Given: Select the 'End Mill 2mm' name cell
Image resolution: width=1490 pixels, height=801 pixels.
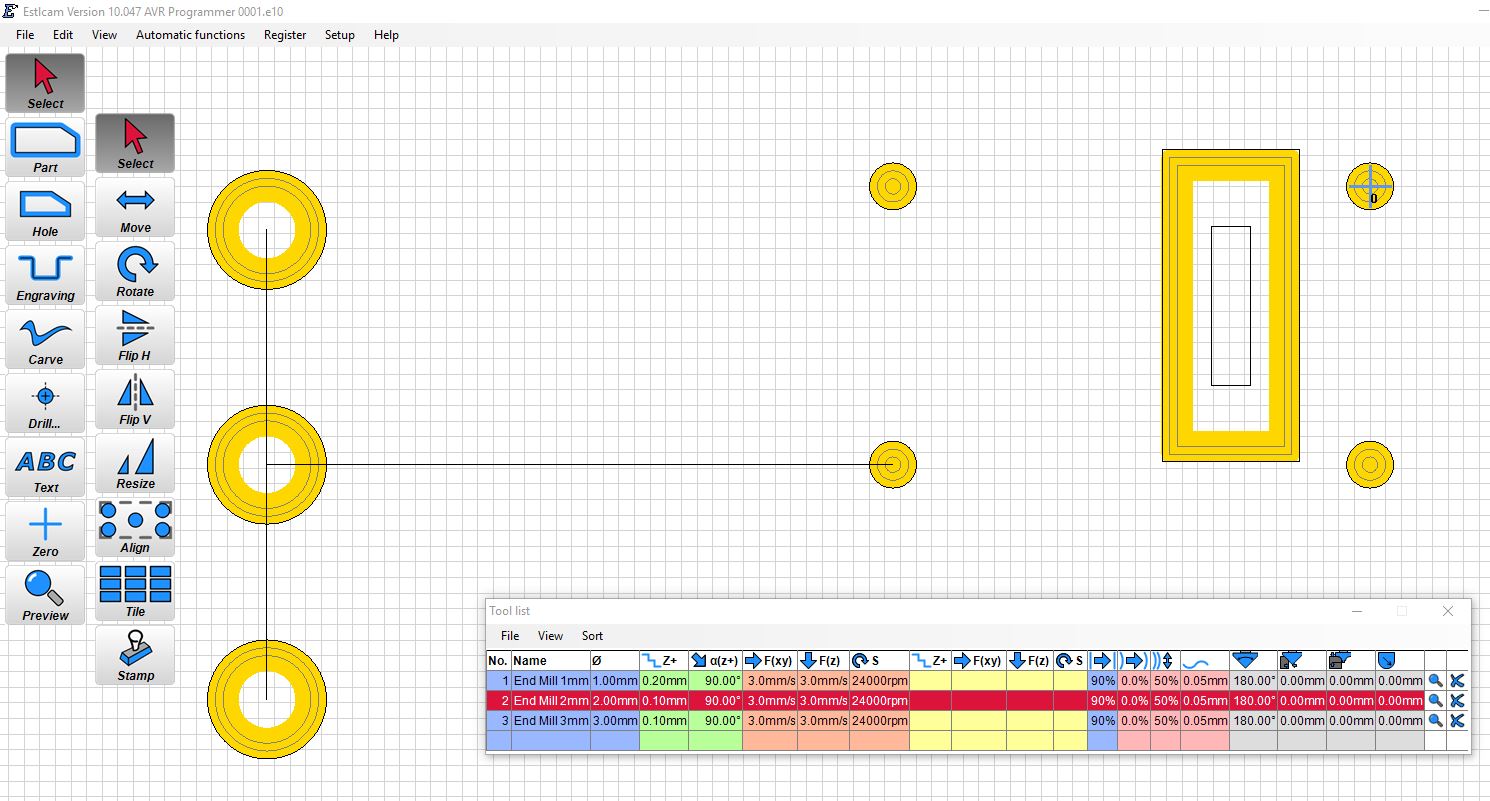Looking at the screenshot, I should coord(550,700).
